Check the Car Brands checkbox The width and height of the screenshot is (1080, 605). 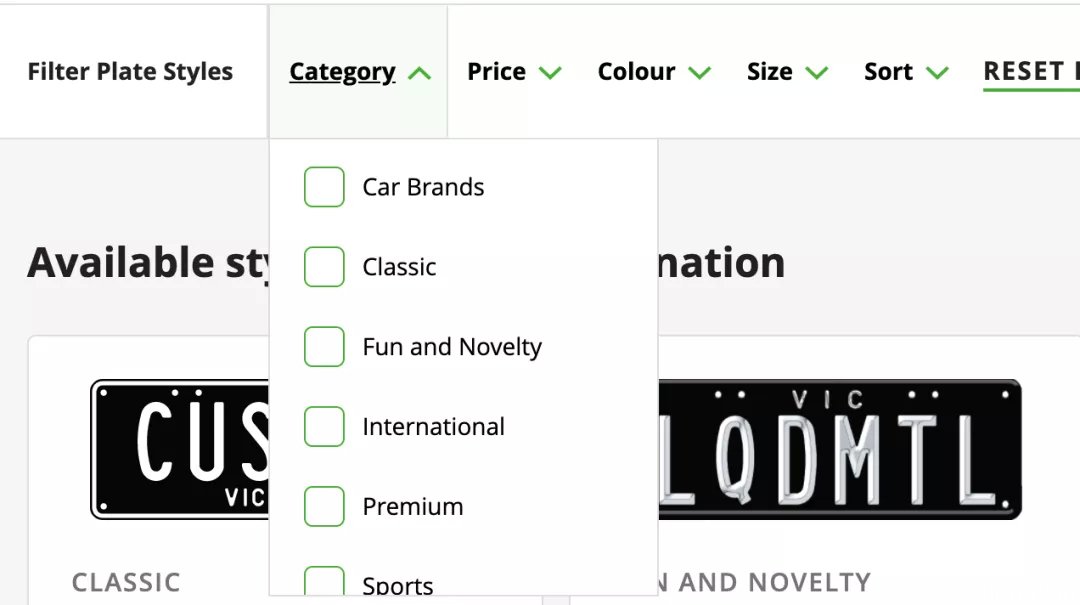324,187
